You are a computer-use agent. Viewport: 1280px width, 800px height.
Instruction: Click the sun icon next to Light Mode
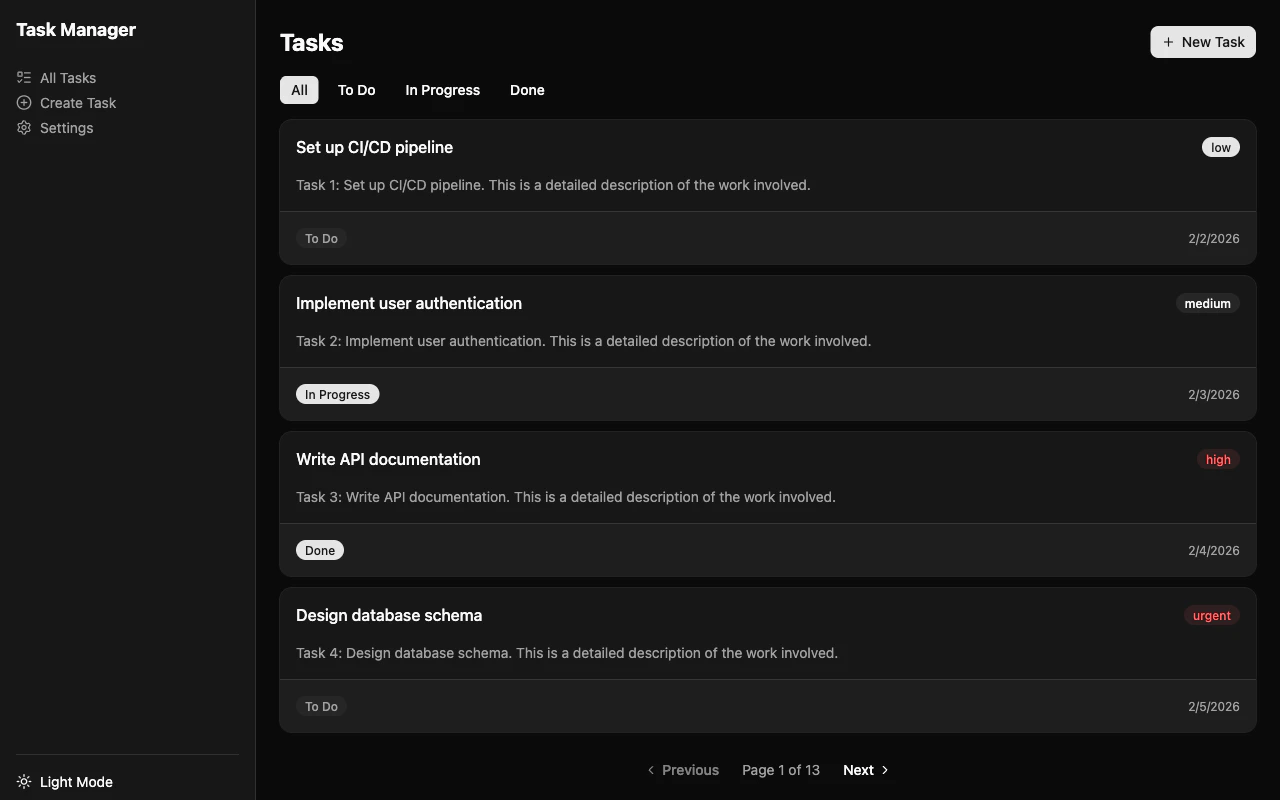(23, 781)
